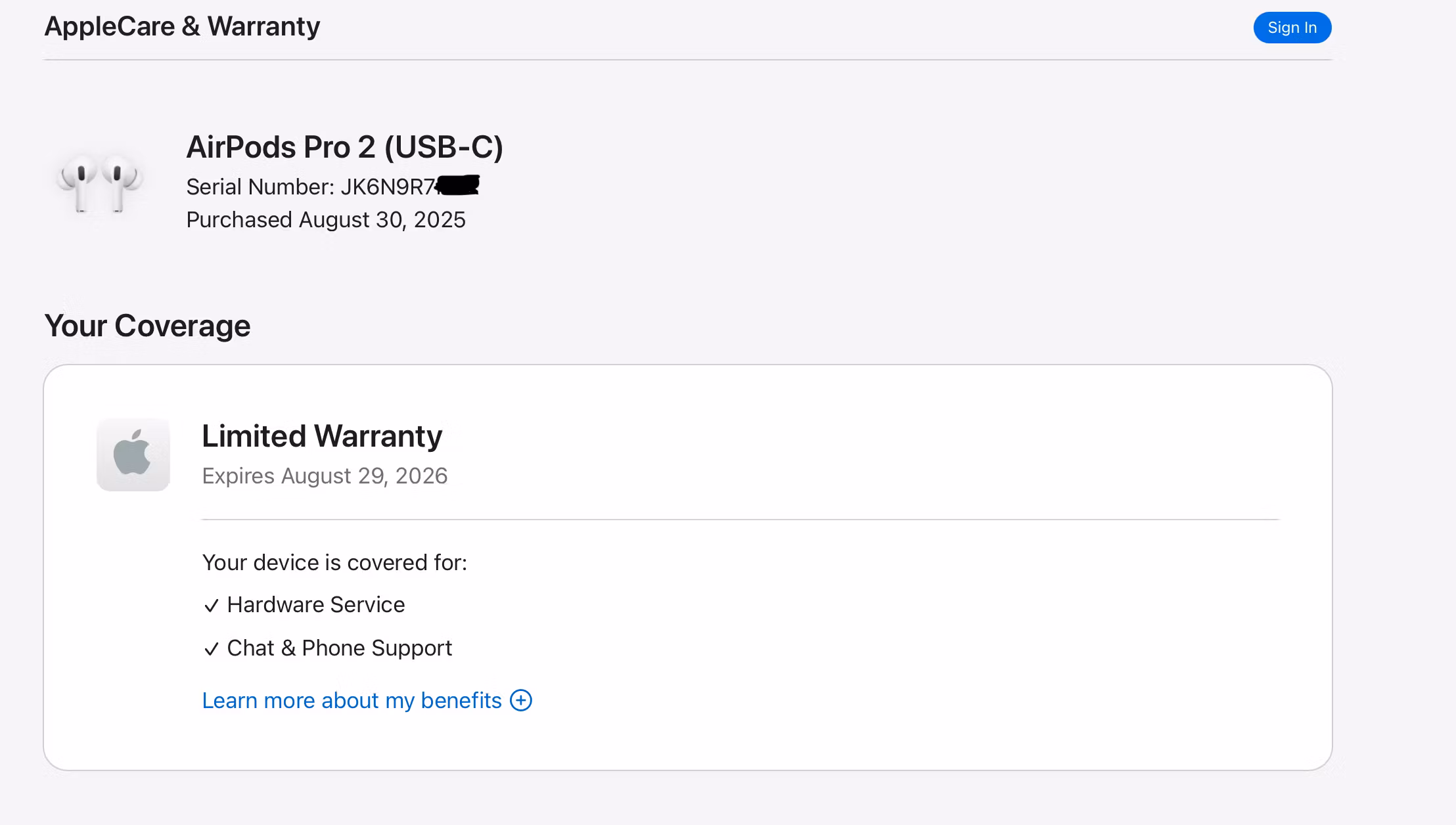Open the Learn more about my benefits link
1456x825 pixels.
click(x=352, y=701)
